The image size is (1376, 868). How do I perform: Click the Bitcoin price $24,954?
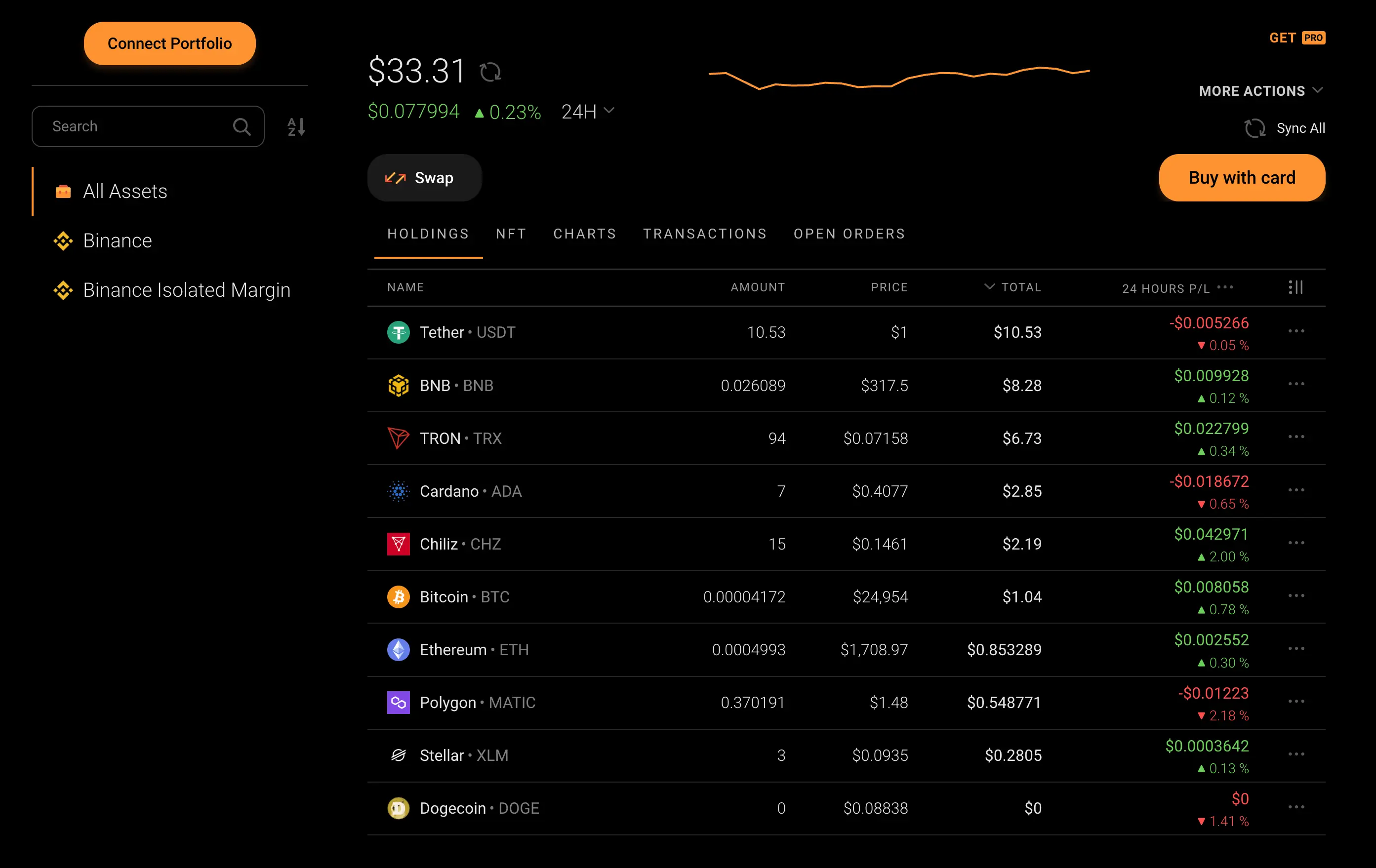coord(880,596)
